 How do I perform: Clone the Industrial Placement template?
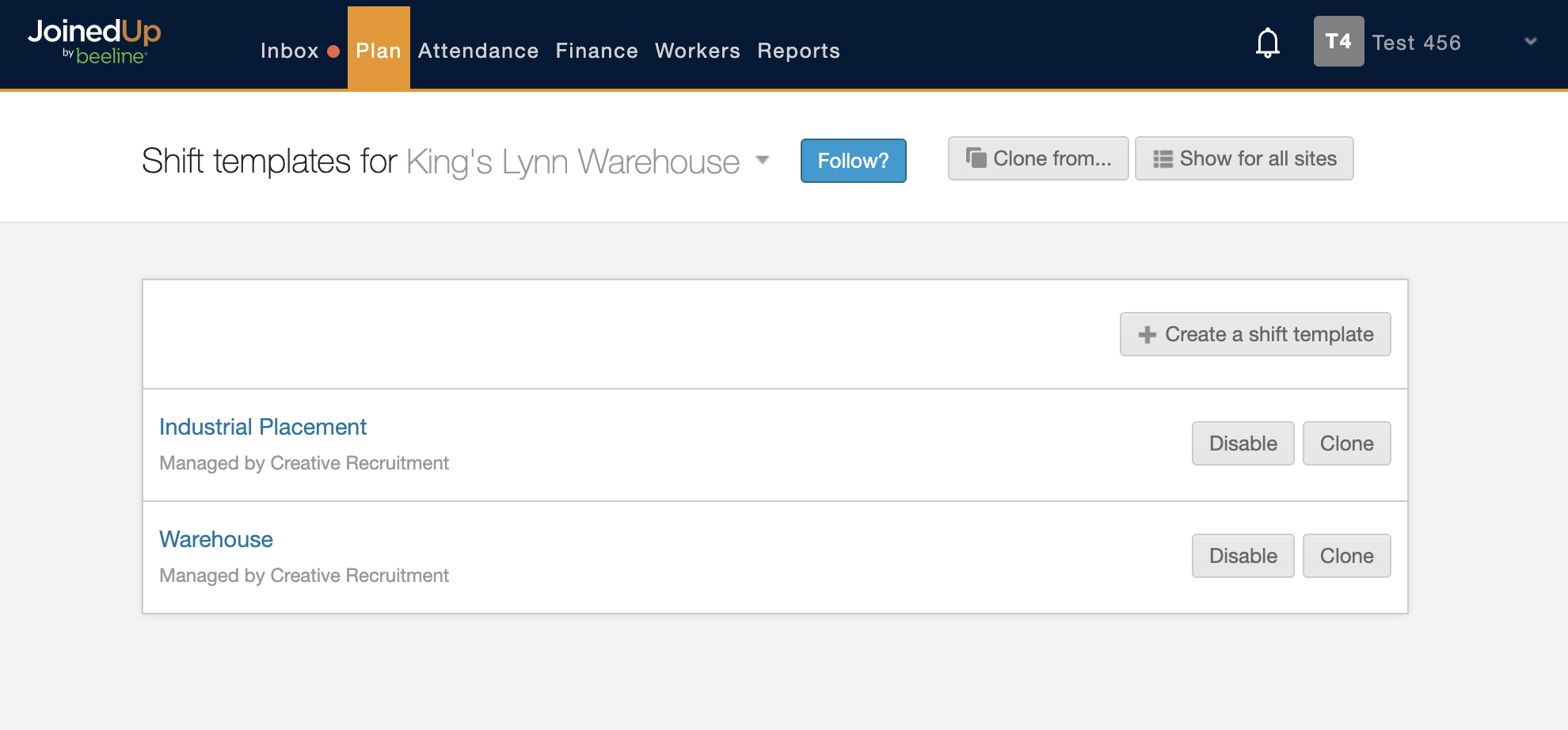coord(1346,443)
